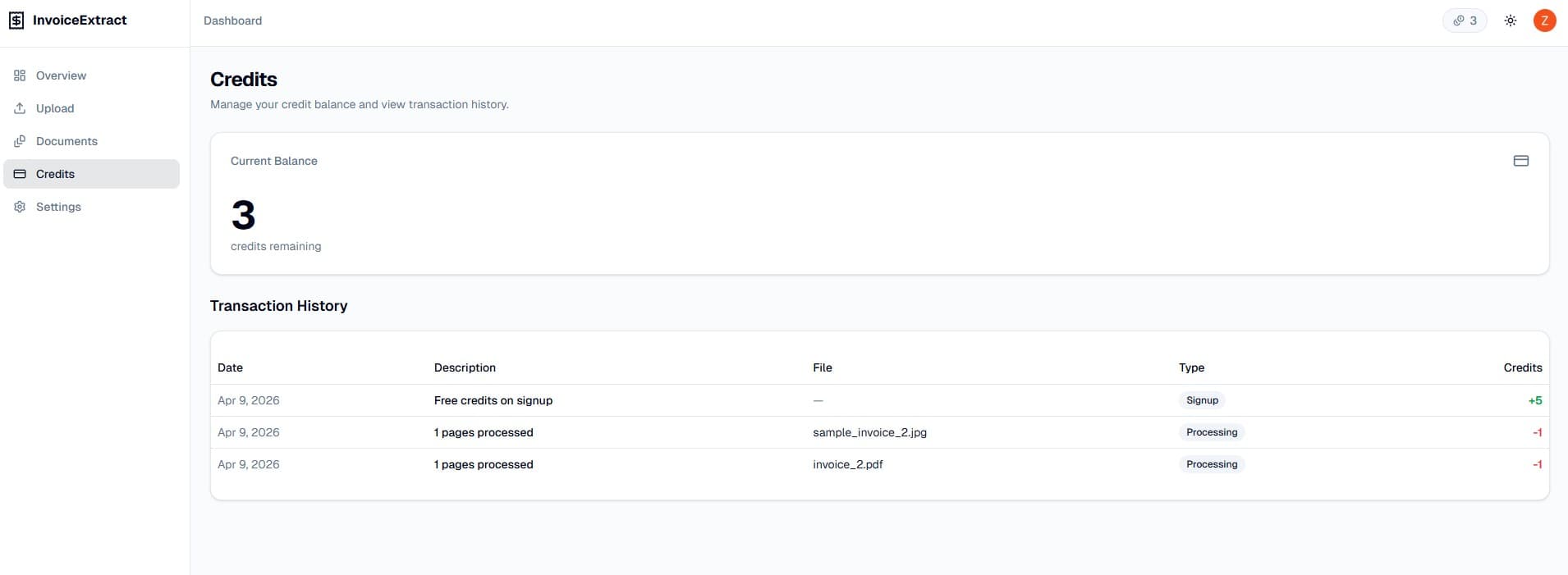Click the credit card icon in balance card
This screenshot has width=1568, height=575.
[x=1520, y=161]
